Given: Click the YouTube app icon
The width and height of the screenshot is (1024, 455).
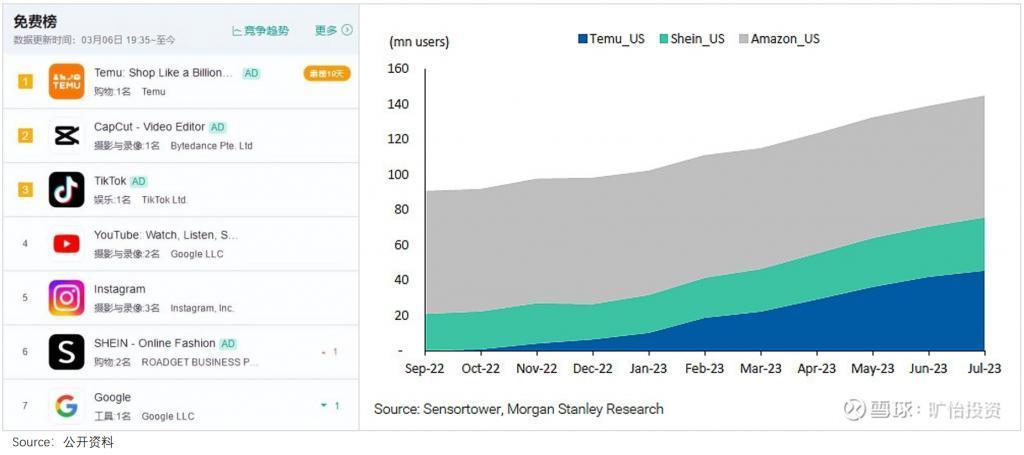Looking at the screenshot, I should [67, 243].
